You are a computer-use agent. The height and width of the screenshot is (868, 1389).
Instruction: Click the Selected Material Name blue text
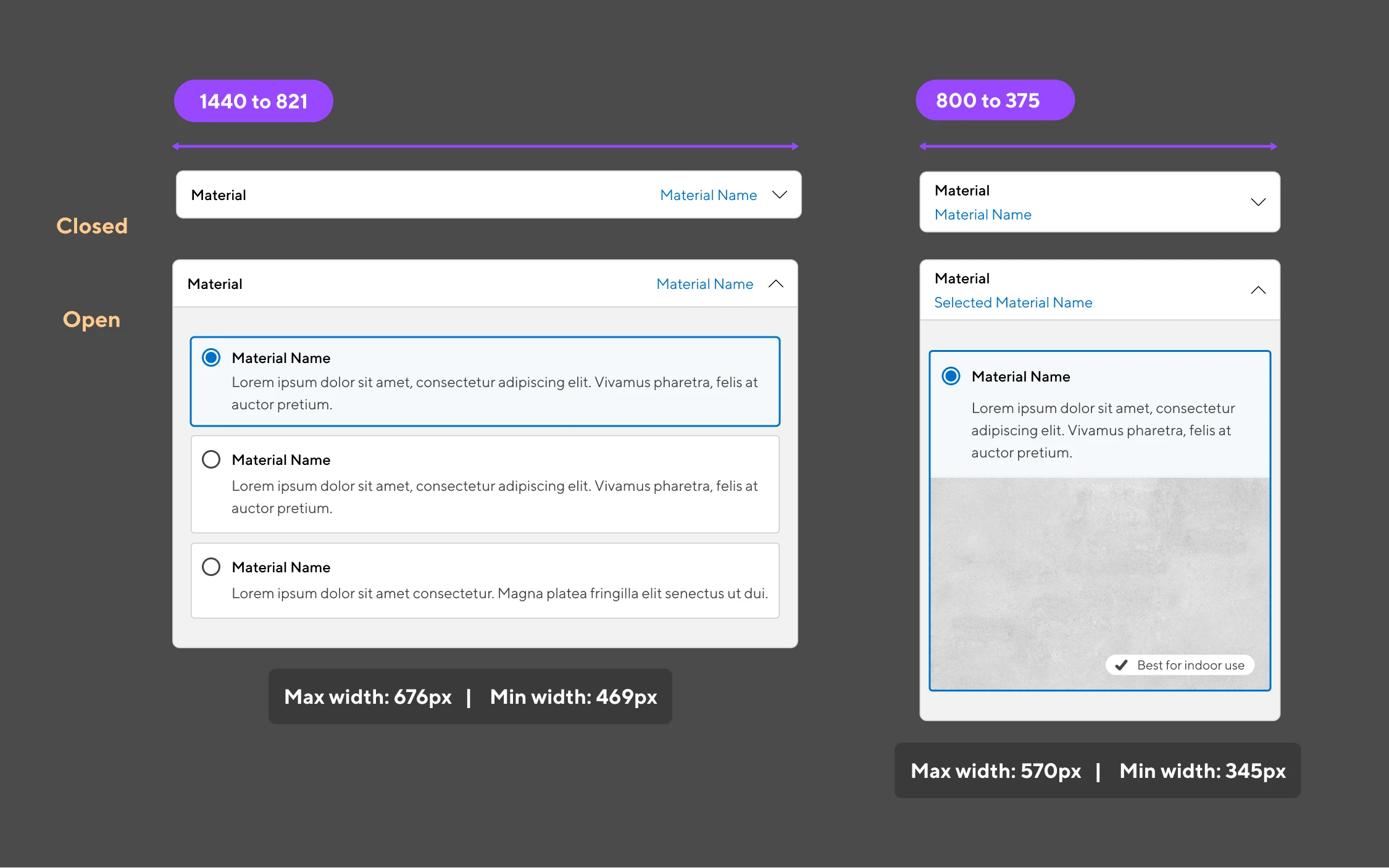coord(1013,303)
